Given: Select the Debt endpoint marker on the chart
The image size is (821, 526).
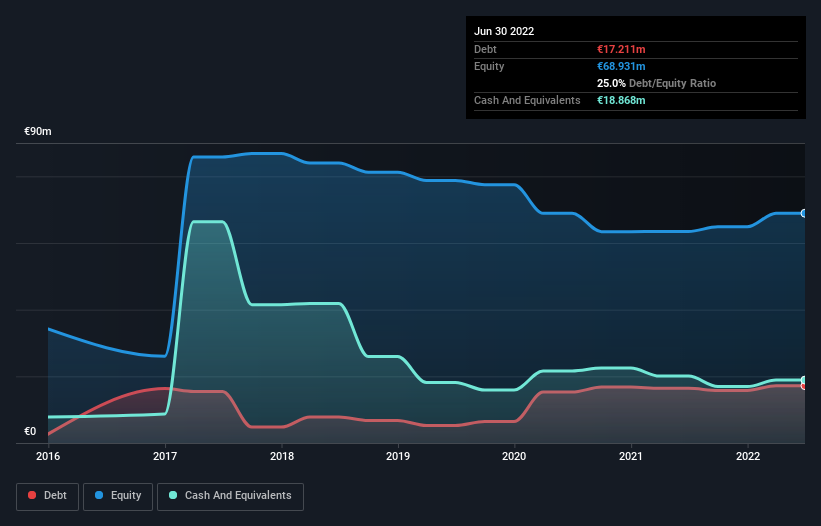Looking at the screenshot, I should pyautogui.click(x=804, y=386).
